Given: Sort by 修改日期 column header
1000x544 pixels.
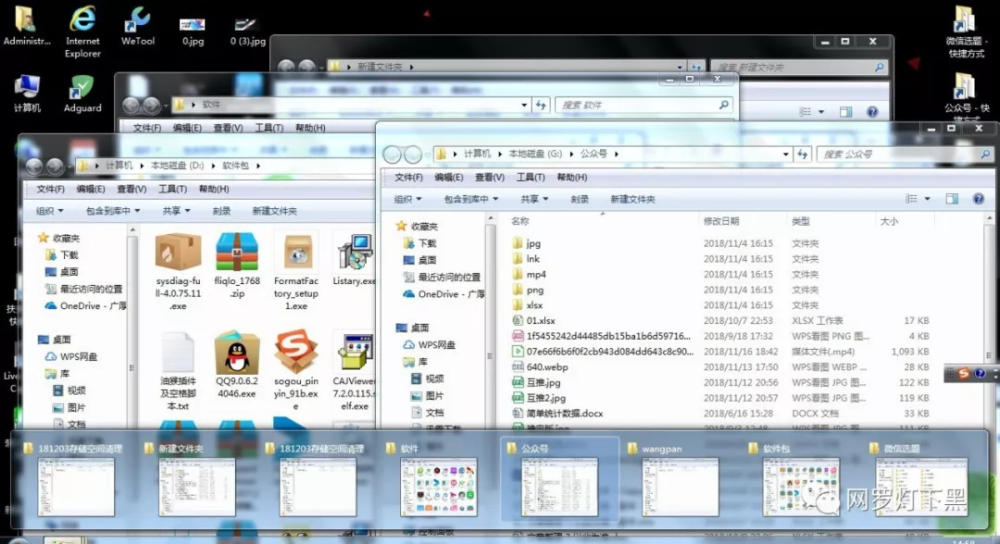Looking at the screenshot, I should tap(721, 221).
